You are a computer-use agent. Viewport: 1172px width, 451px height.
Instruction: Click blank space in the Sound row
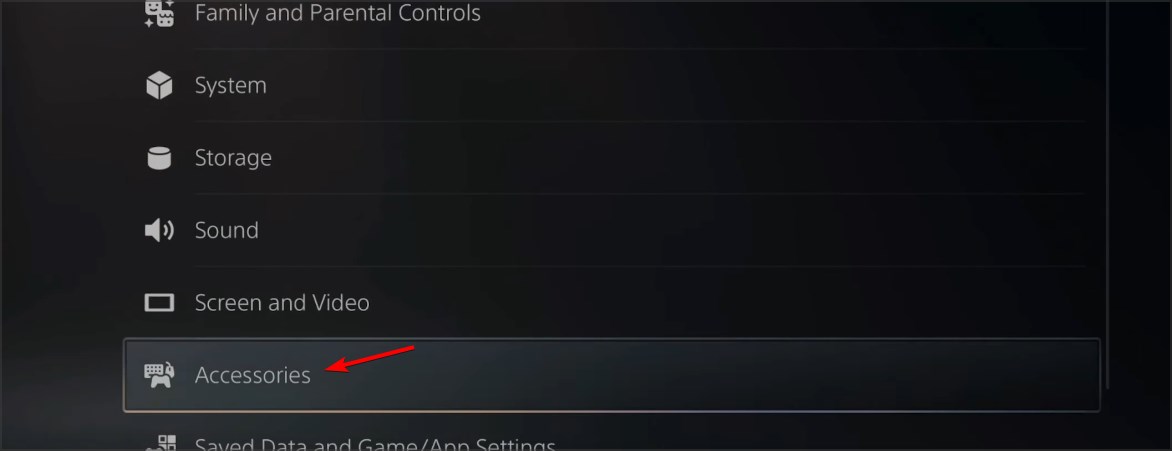(x=673, y=230)
